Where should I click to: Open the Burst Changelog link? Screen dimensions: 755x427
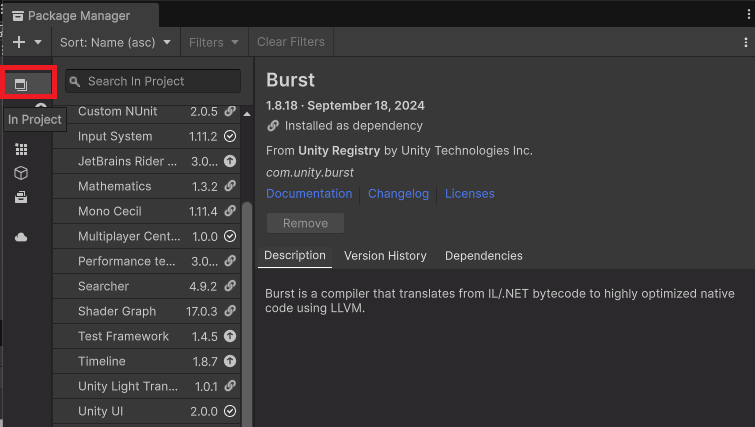click(x=398, y=194)
